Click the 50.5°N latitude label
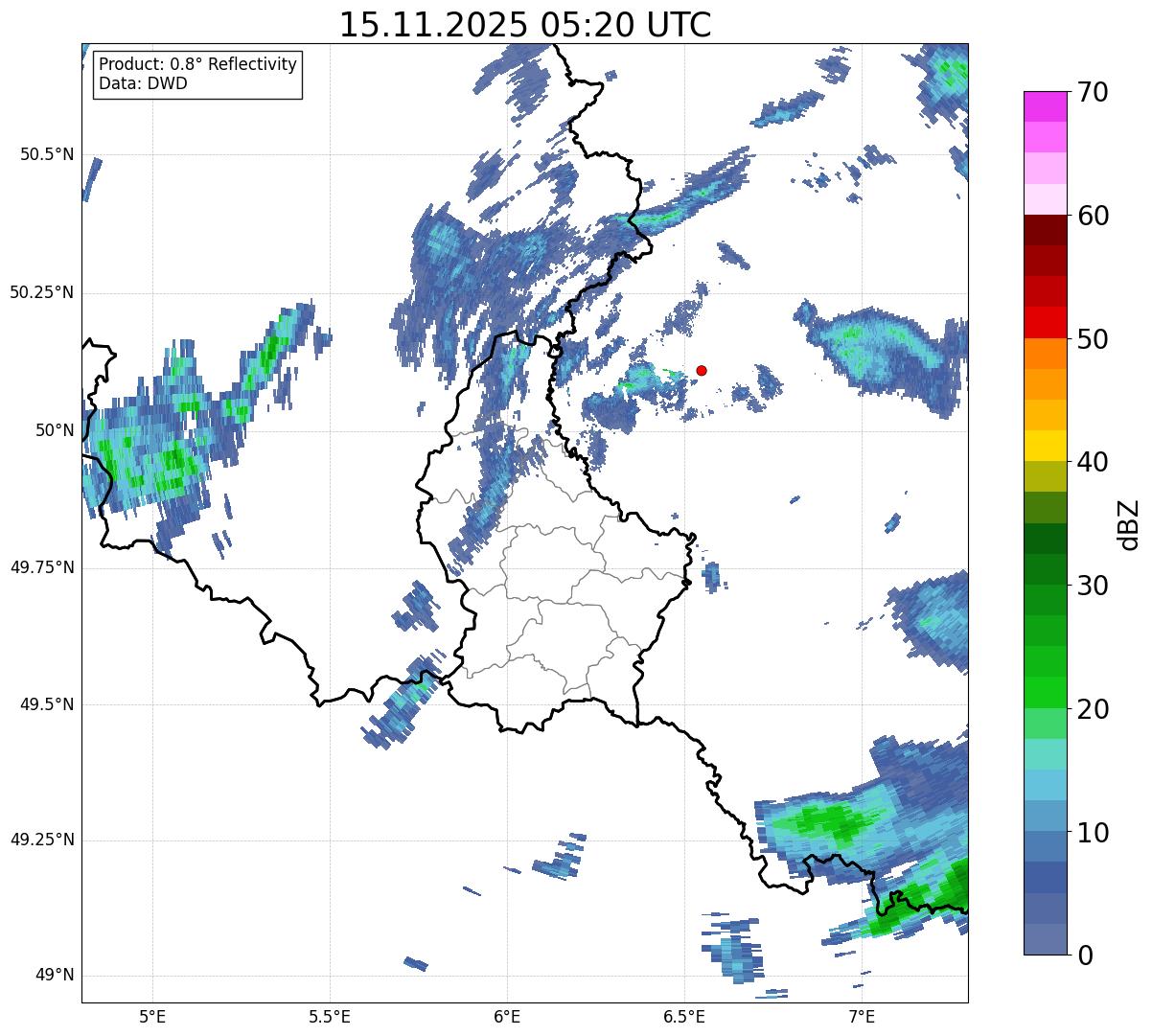 [x=47, y=154]
